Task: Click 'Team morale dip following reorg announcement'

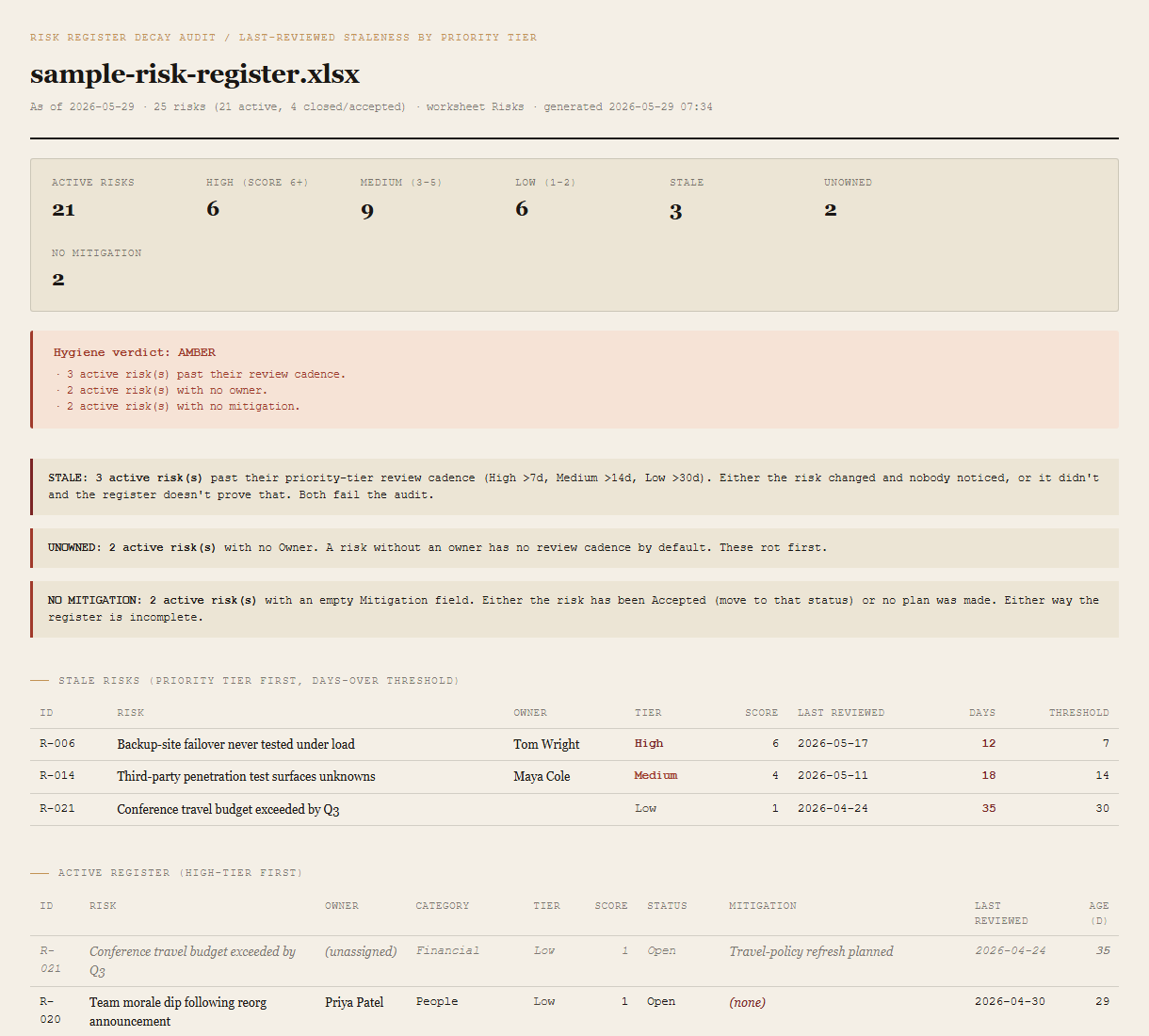Action: [x=179, y=1012]
